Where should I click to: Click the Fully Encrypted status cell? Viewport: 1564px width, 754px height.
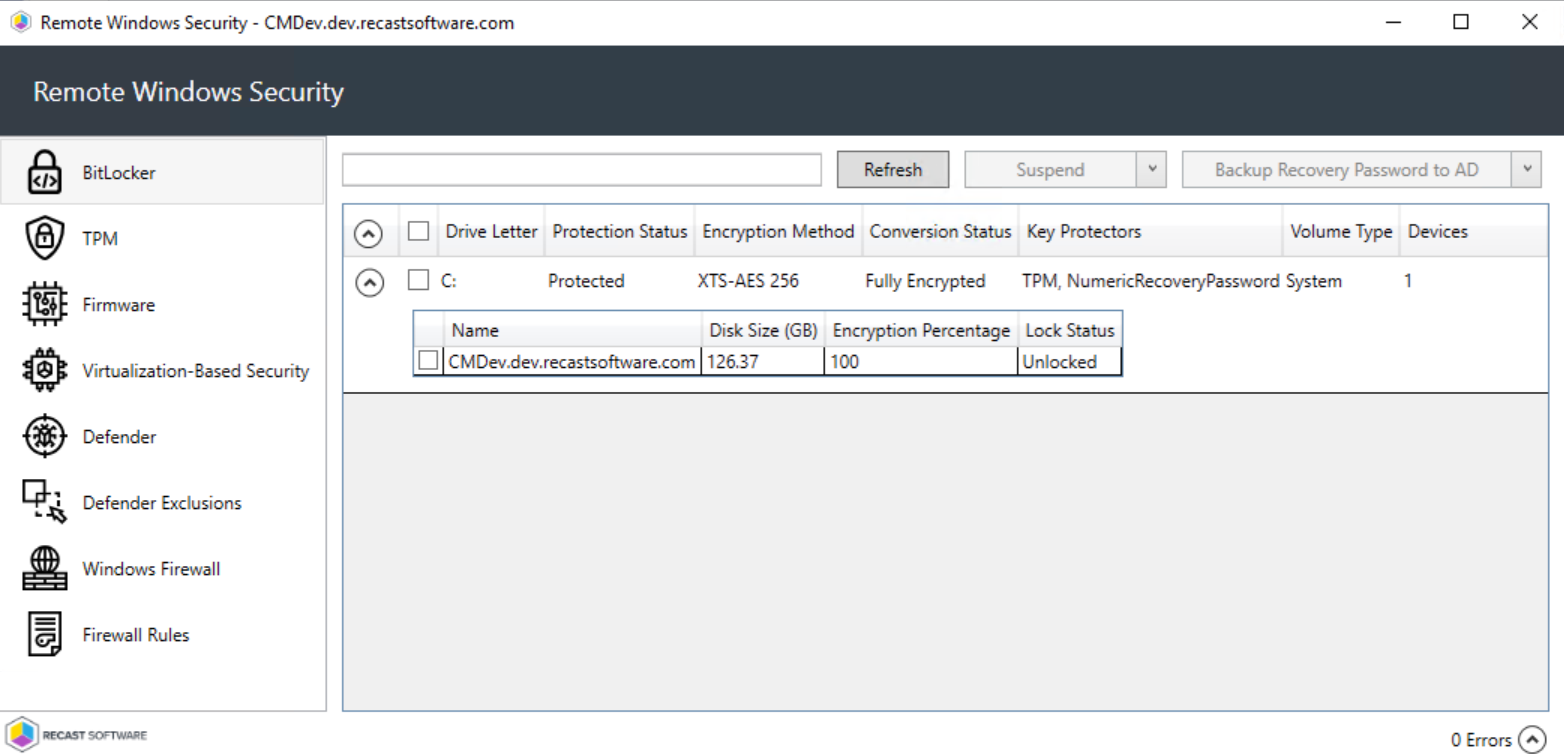[925, 281]
